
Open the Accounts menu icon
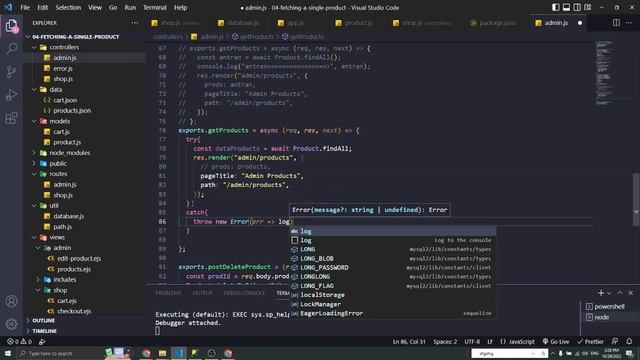coord(11,301)
